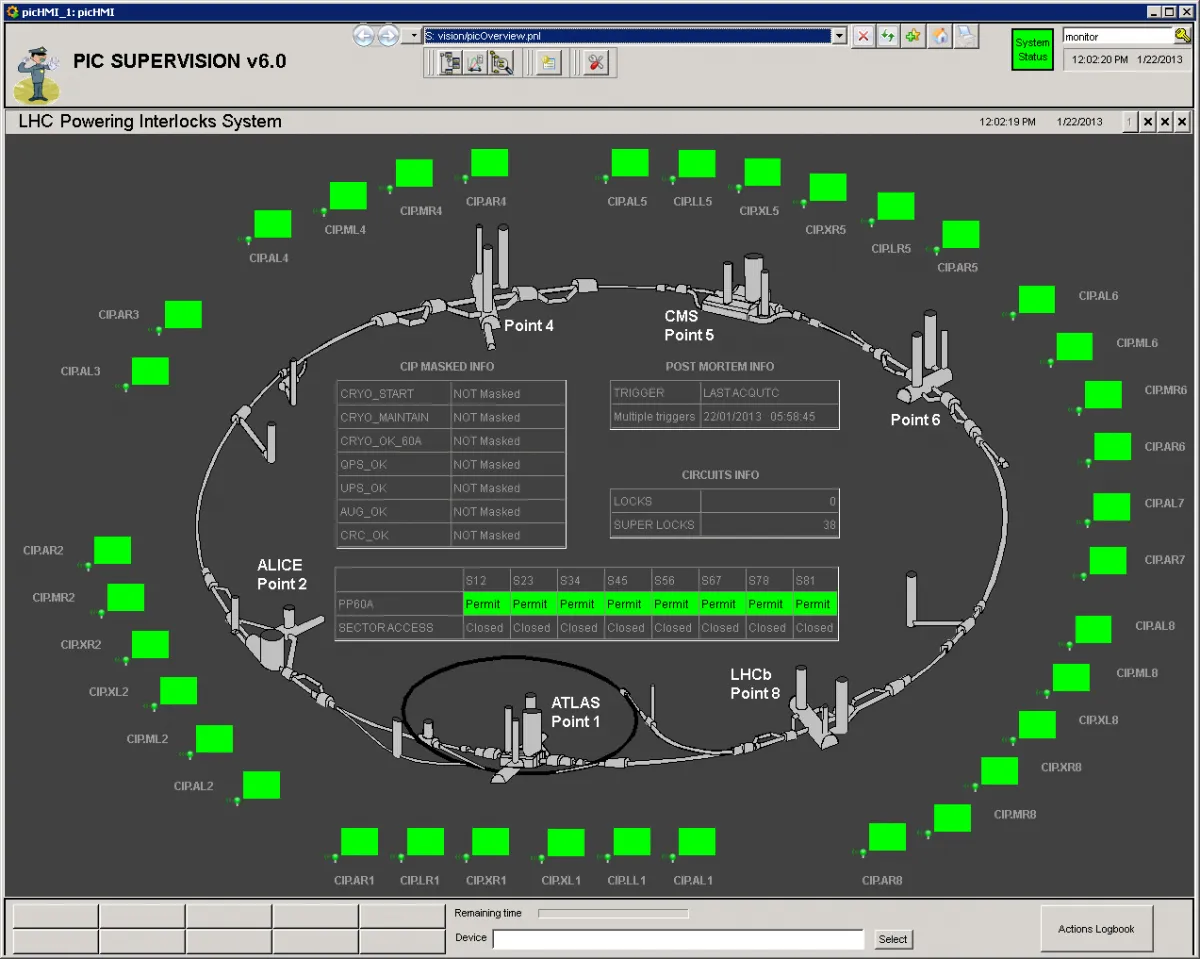
Task: Go to the home panel icon
Action: [x=940, y=36]
